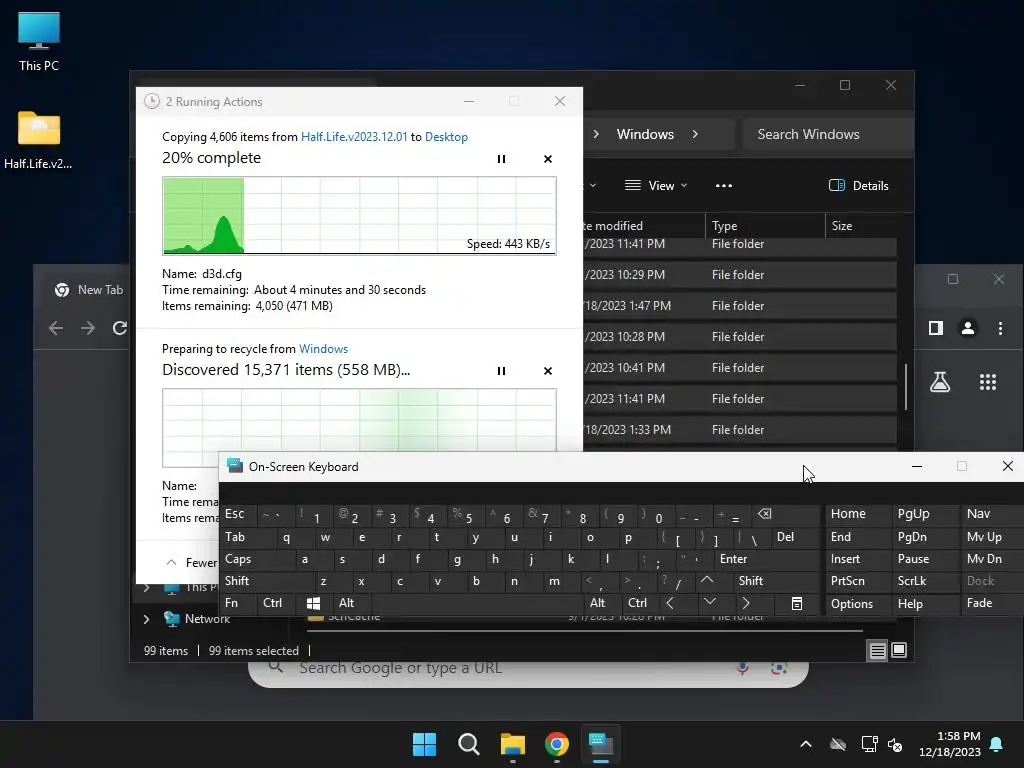Collapse to Fewer details
1024x768 pixels.
[192, 562]
